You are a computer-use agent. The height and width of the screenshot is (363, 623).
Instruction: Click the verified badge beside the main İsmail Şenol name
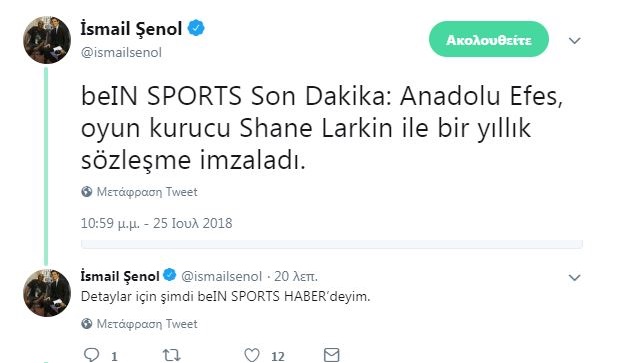(196, 28)
